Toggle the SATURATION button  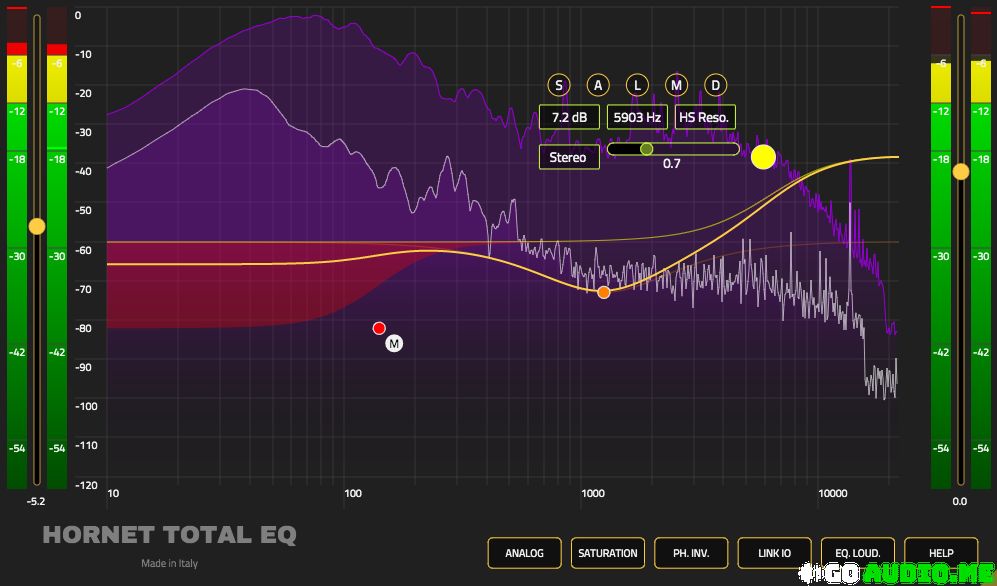pyautogui.click(x=608, y=553)
